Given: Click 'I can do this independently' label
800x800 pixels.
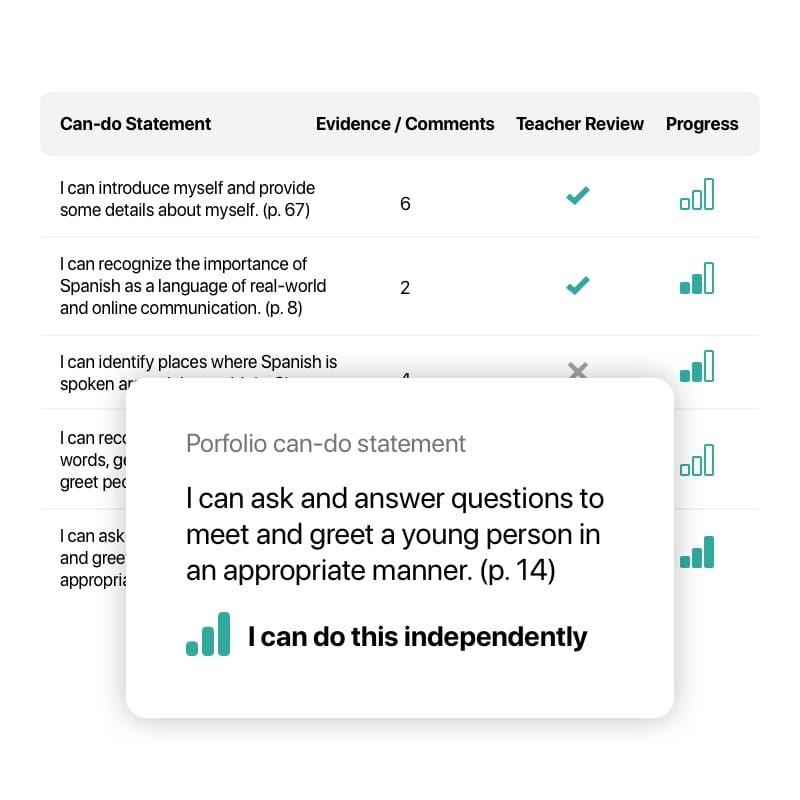Looking at the screenshot, I should click(x=417, y=637).
